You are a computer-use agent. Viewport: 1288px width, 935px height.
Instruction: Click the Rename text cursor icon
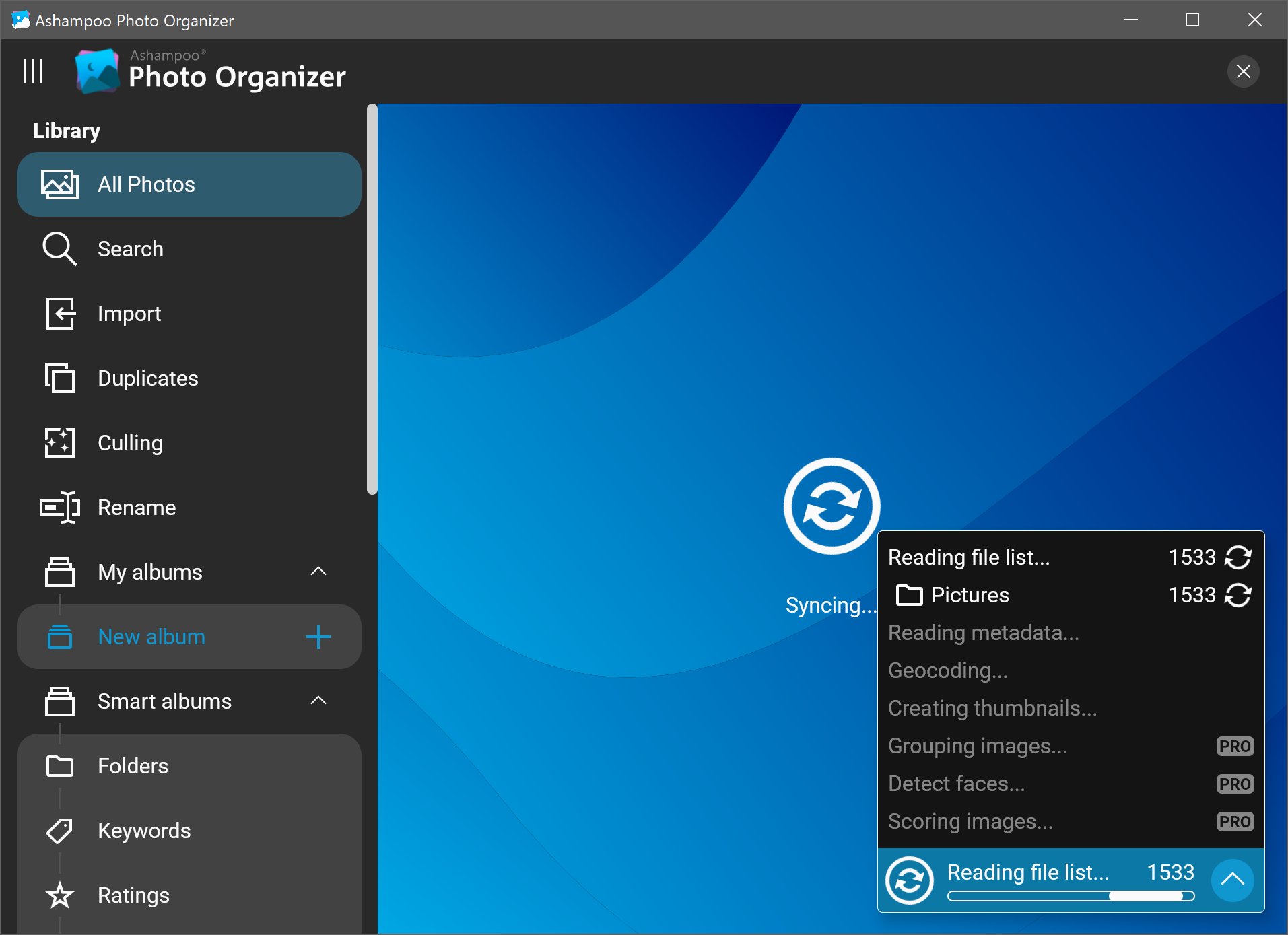(x=60, y=508)
